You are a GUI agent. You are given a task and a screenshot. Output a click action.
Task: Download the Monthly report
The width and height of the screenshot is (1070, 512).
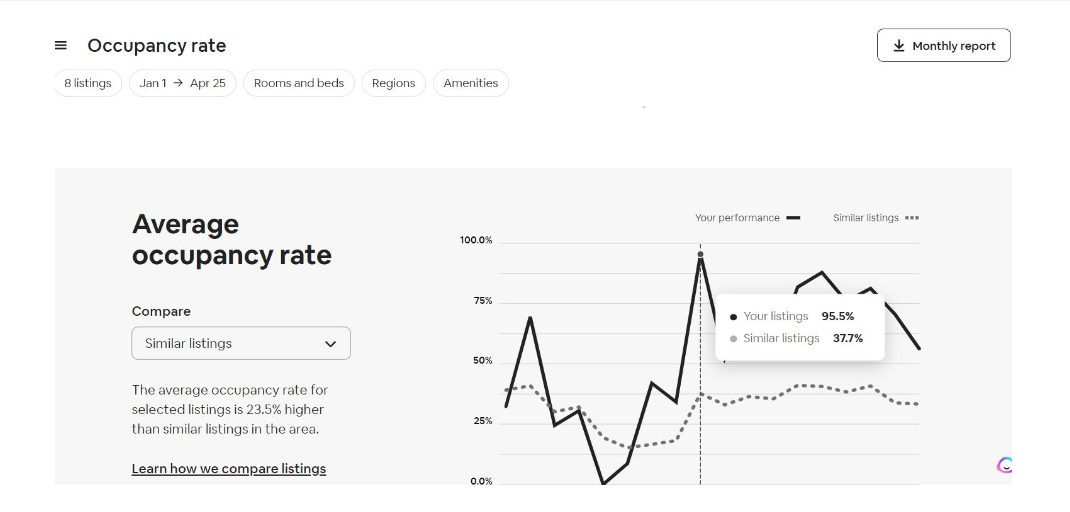click(944, 45)
